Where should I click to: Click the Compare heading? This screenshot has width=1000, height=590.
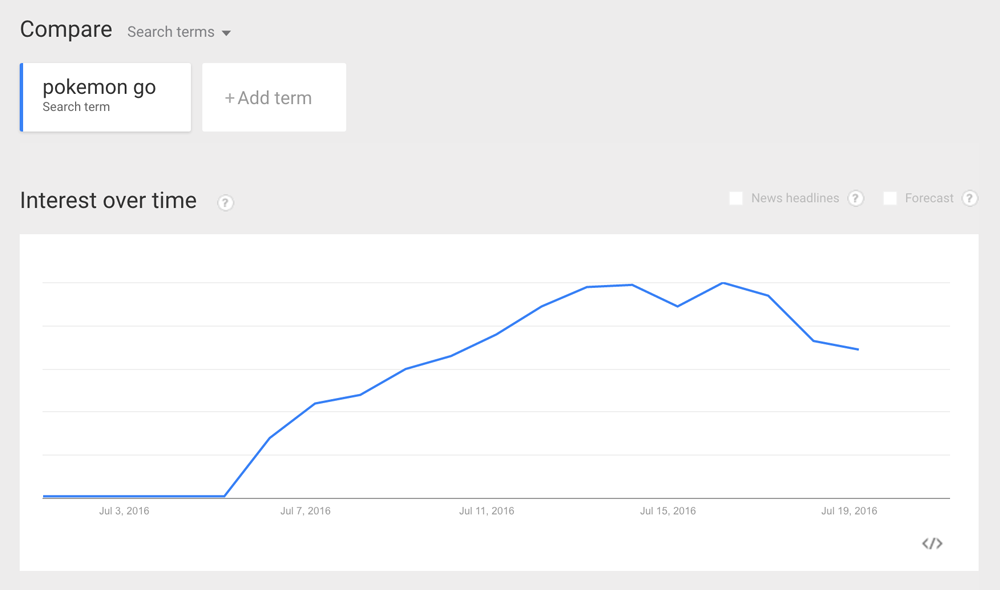tap(66, 30)
